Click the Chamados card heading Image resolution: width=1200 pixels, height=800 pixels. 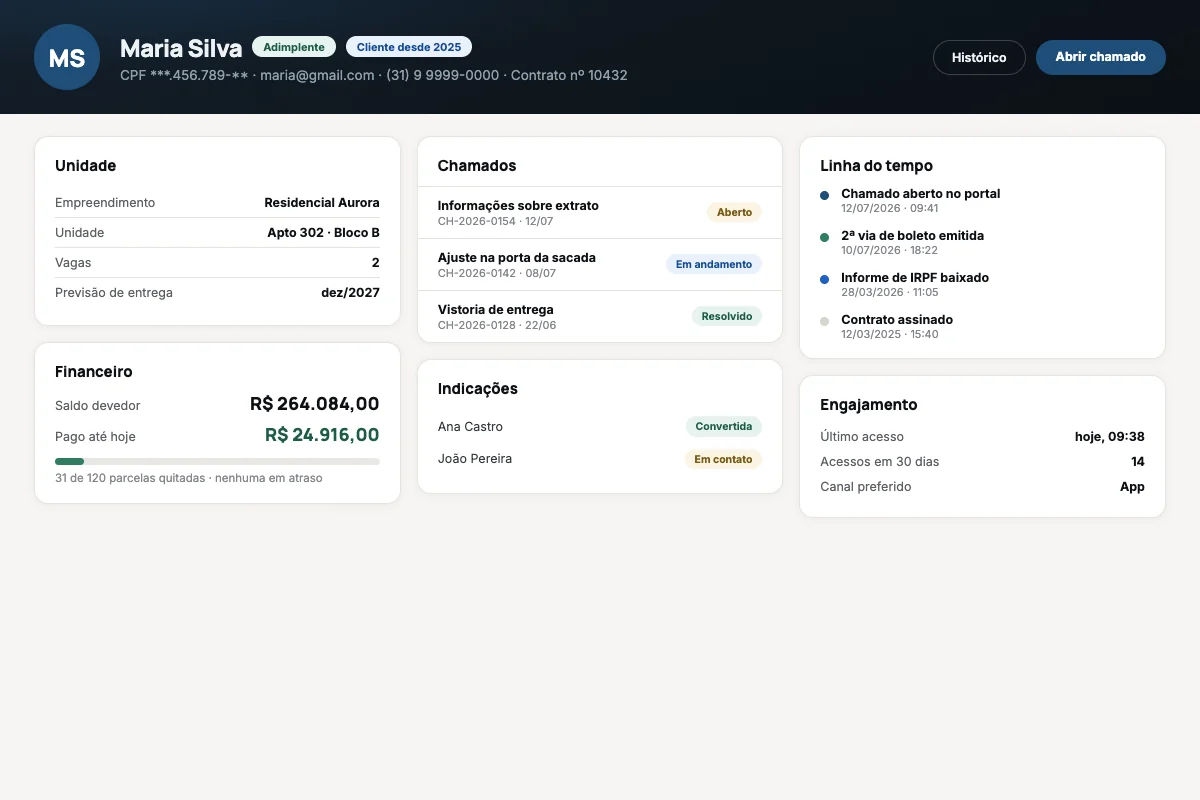pyautogui.click(x=477, y=166)
